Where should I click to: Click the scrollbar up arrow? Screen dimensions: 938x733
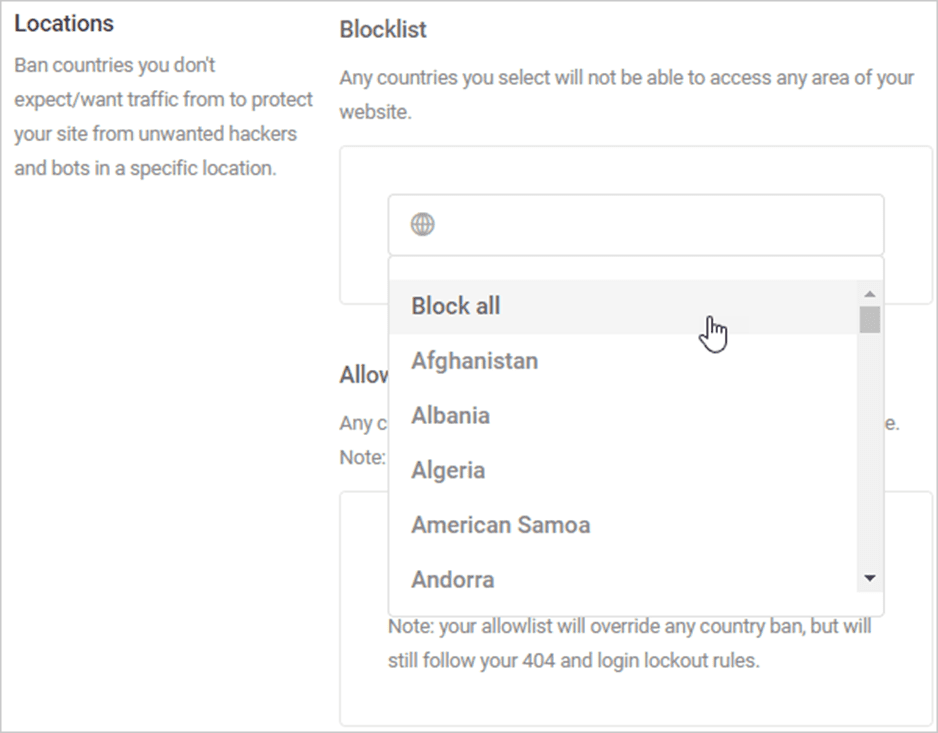[870, 293]
